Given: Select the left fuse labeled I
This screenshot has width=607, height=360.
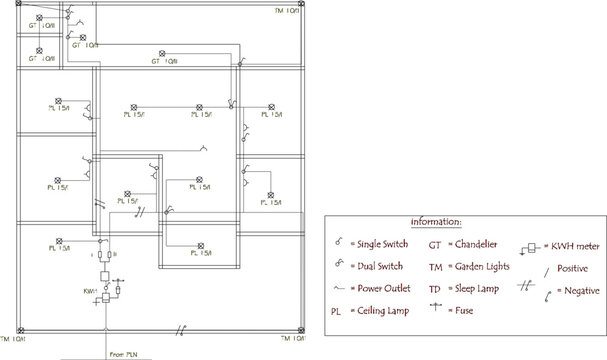Looking at the screenshot, I should point(100,255).
